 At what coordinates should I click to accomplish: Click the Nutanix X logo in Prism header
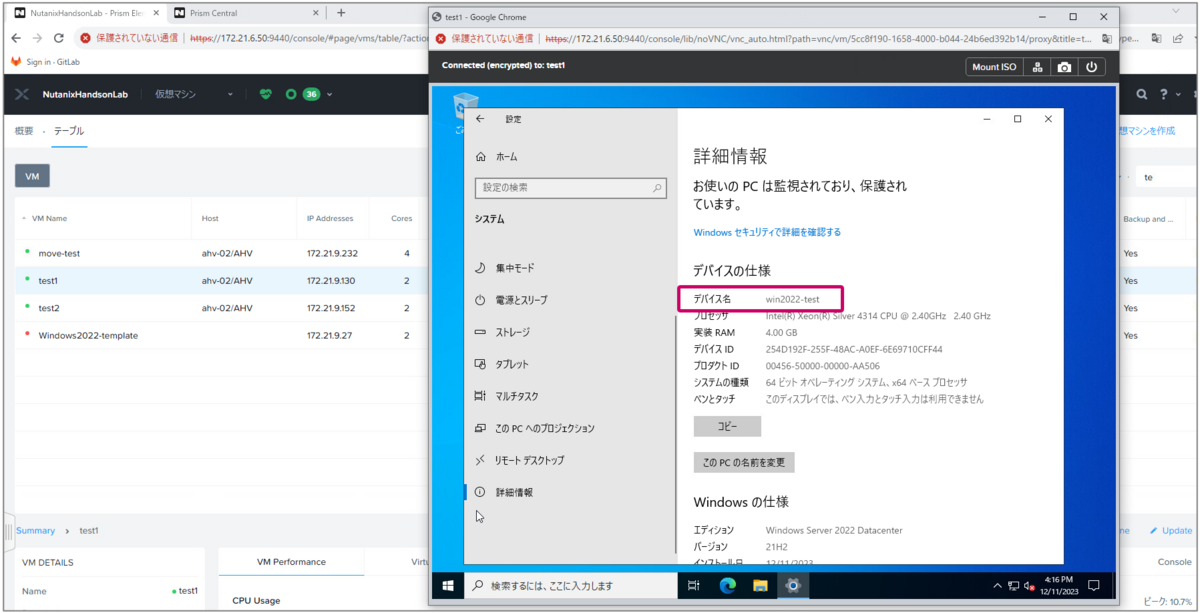(21, 94)
